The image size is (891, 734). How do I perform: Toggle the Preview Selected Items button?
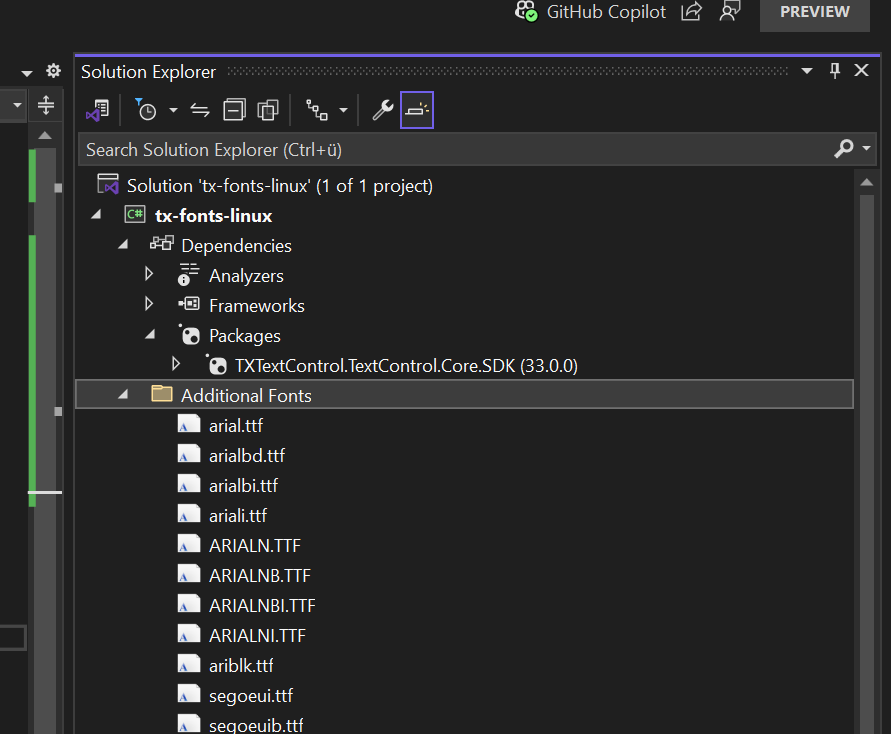[x=417, y=110]
